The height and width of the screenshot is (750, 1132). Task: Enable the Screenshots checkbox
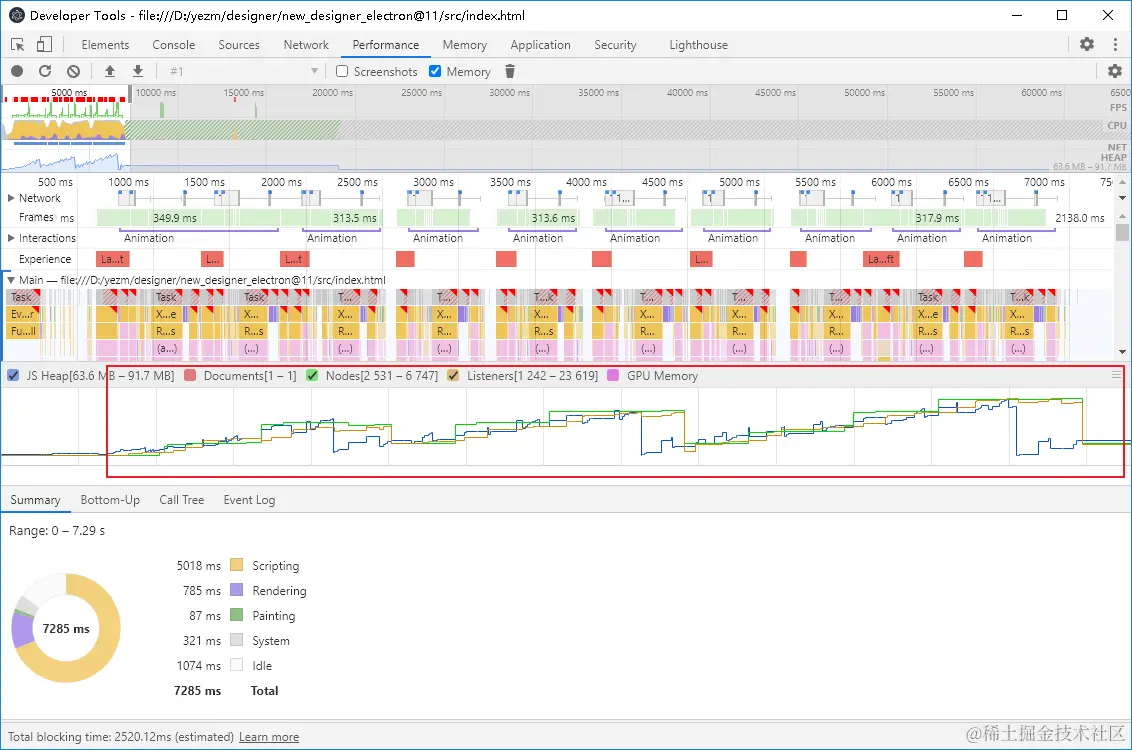342,72
